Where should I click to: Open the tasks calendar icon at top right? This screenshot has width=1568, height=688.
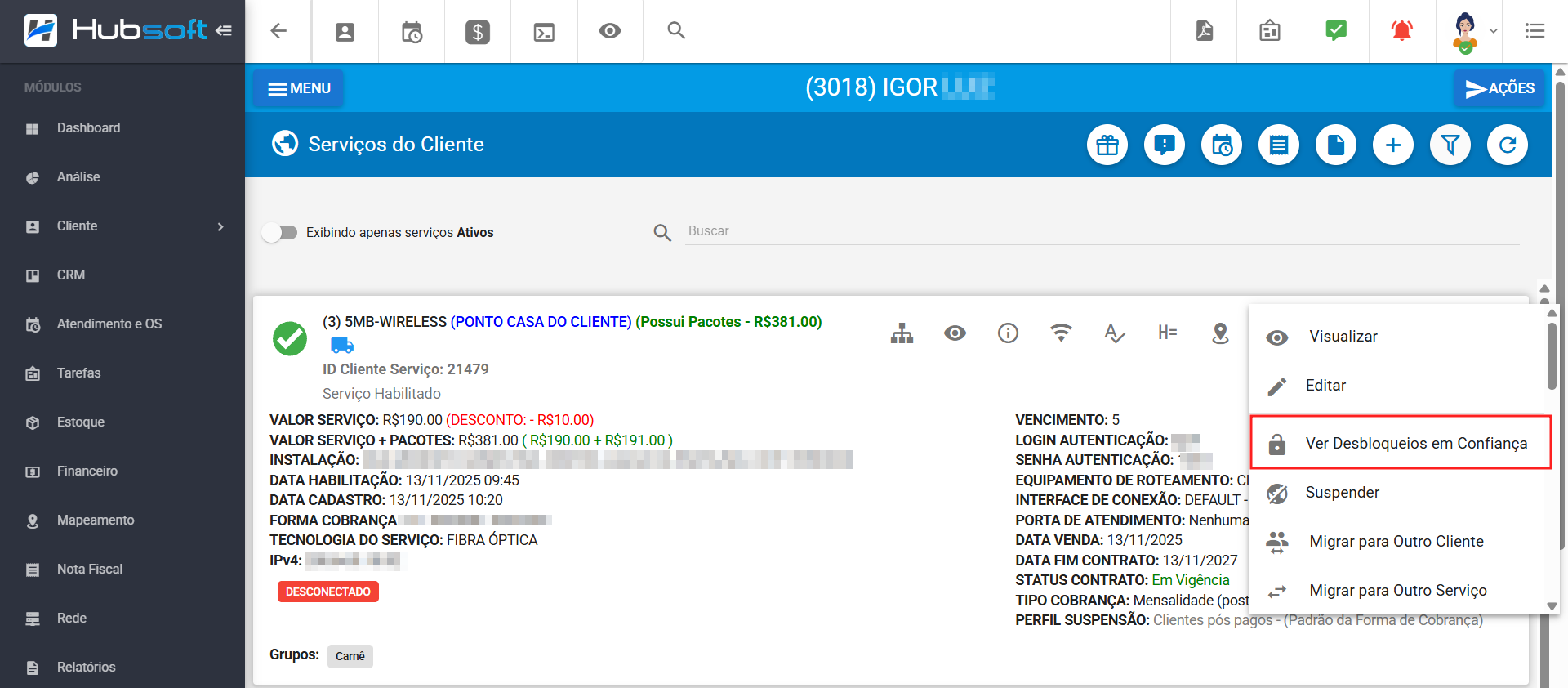pos(1270,31)
